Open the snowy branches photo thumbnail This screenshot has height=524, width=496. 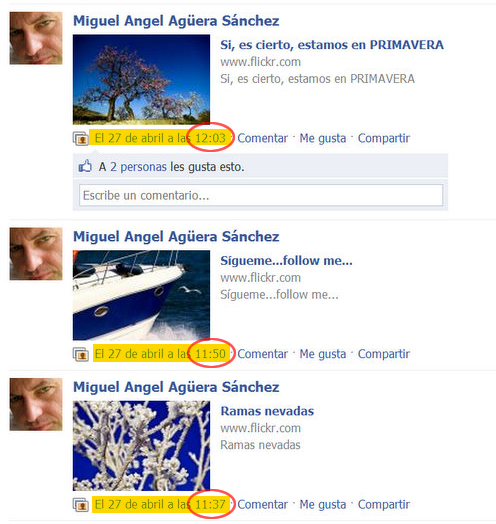(x=141, y=445)
